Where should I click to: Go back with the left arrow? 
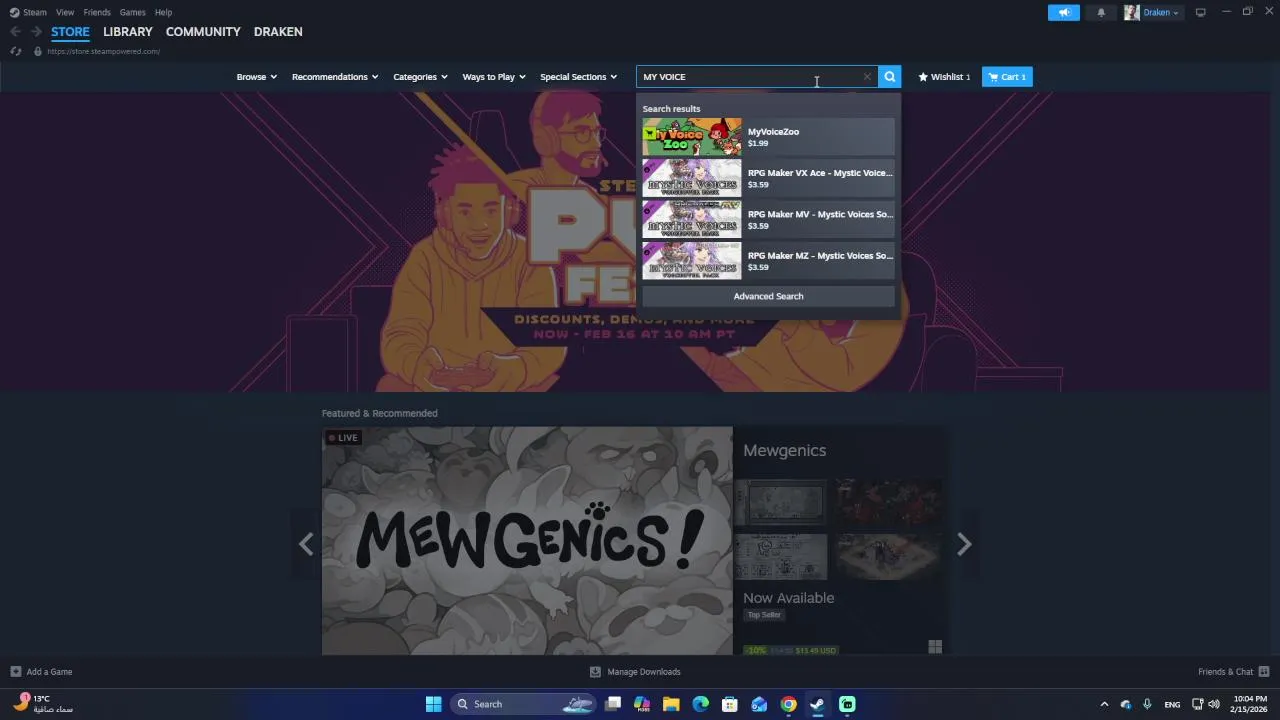[x=15, y=32]
